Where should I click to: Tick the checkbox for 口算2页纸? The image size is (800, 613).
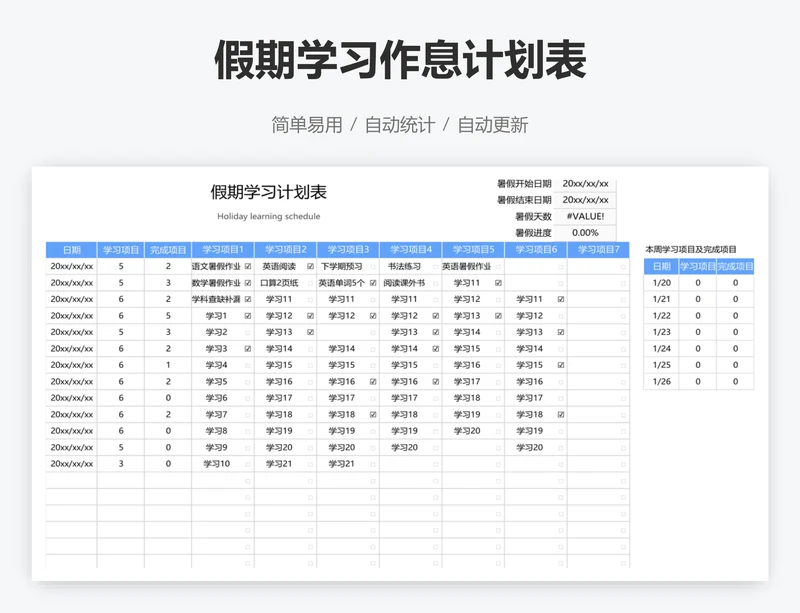click(310, 283)
